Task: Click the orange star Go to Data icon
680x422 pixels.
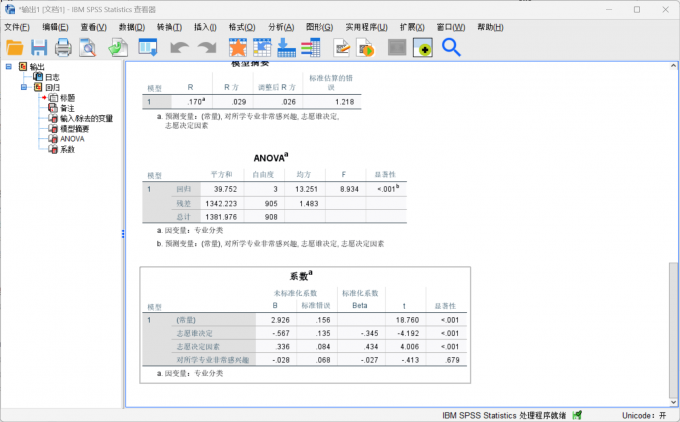Action: (x=238, y=47)
